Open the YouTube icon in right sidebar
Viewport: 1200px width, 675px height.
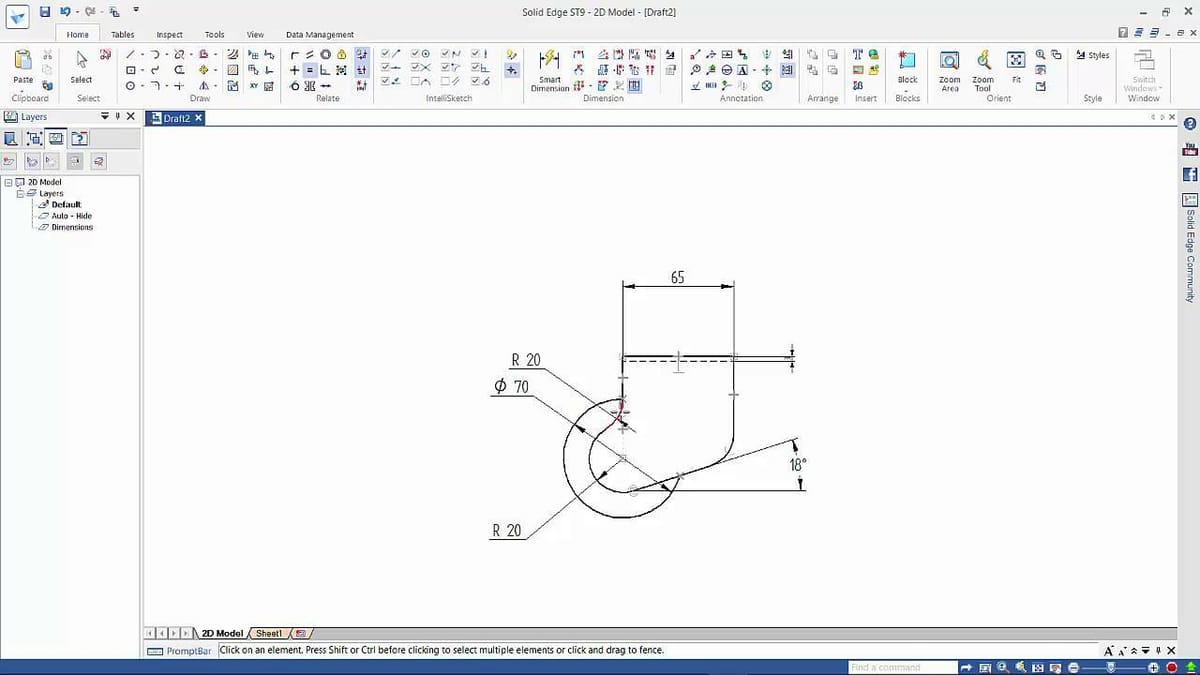[x=1190, y=150]
